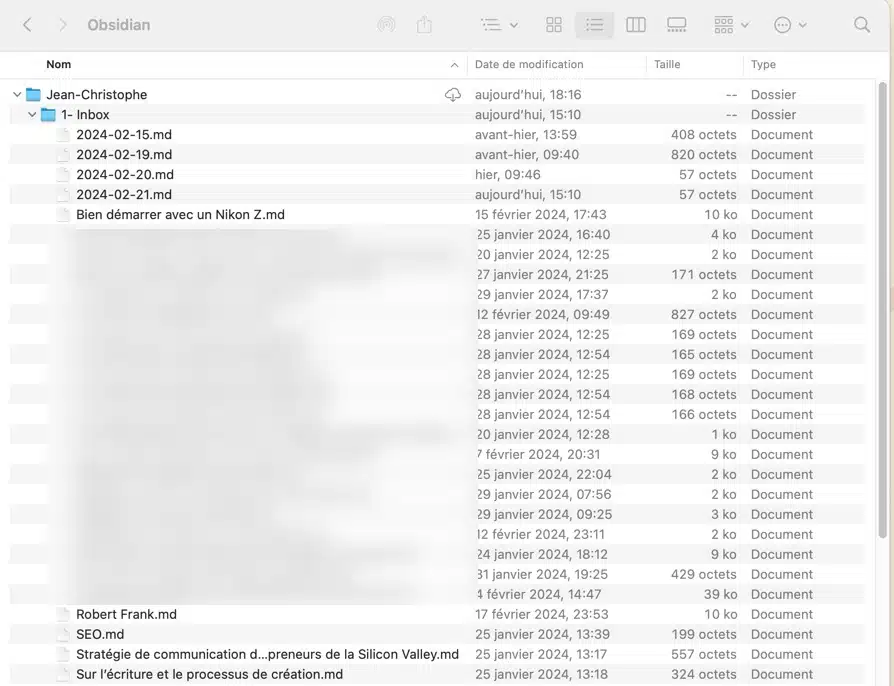Click document icon of Sur l'écriture file
894x686 pixels.
(x=63, y=674)
